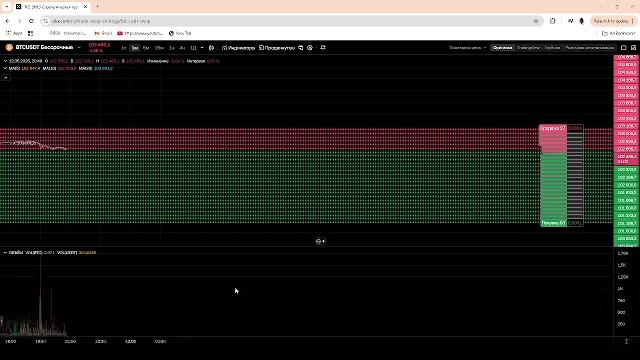Click the BTCUSDT coin logo

coord(9,48)
